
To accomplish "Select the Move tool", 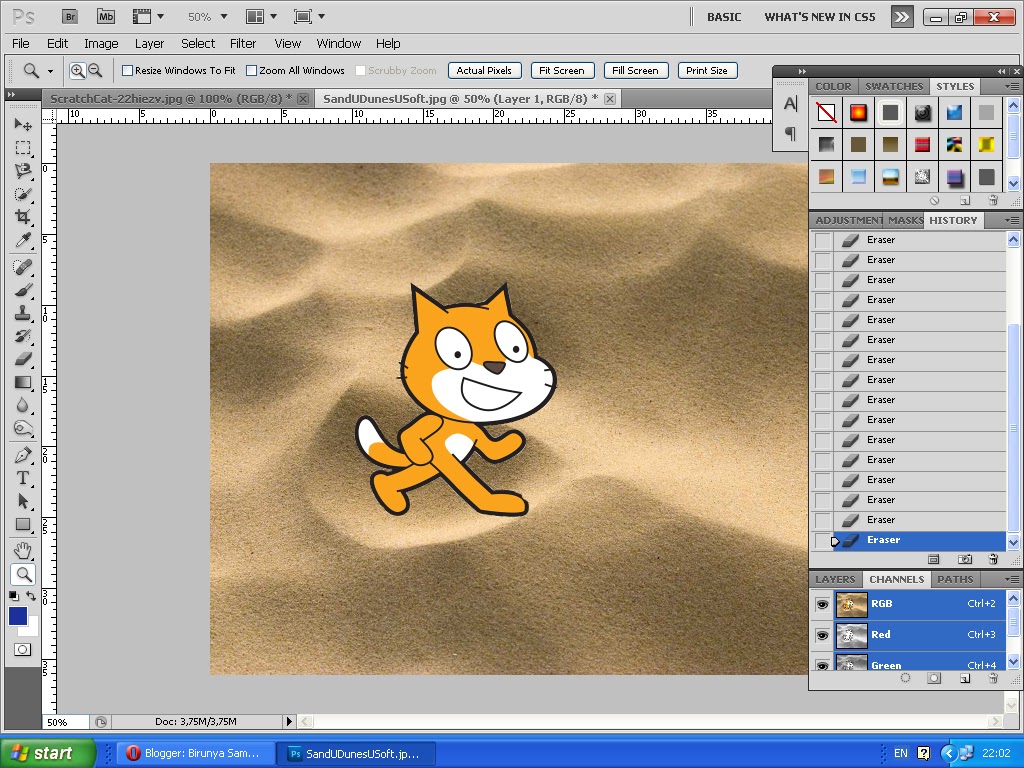I will pyautogui.click(x=23, y=124).
